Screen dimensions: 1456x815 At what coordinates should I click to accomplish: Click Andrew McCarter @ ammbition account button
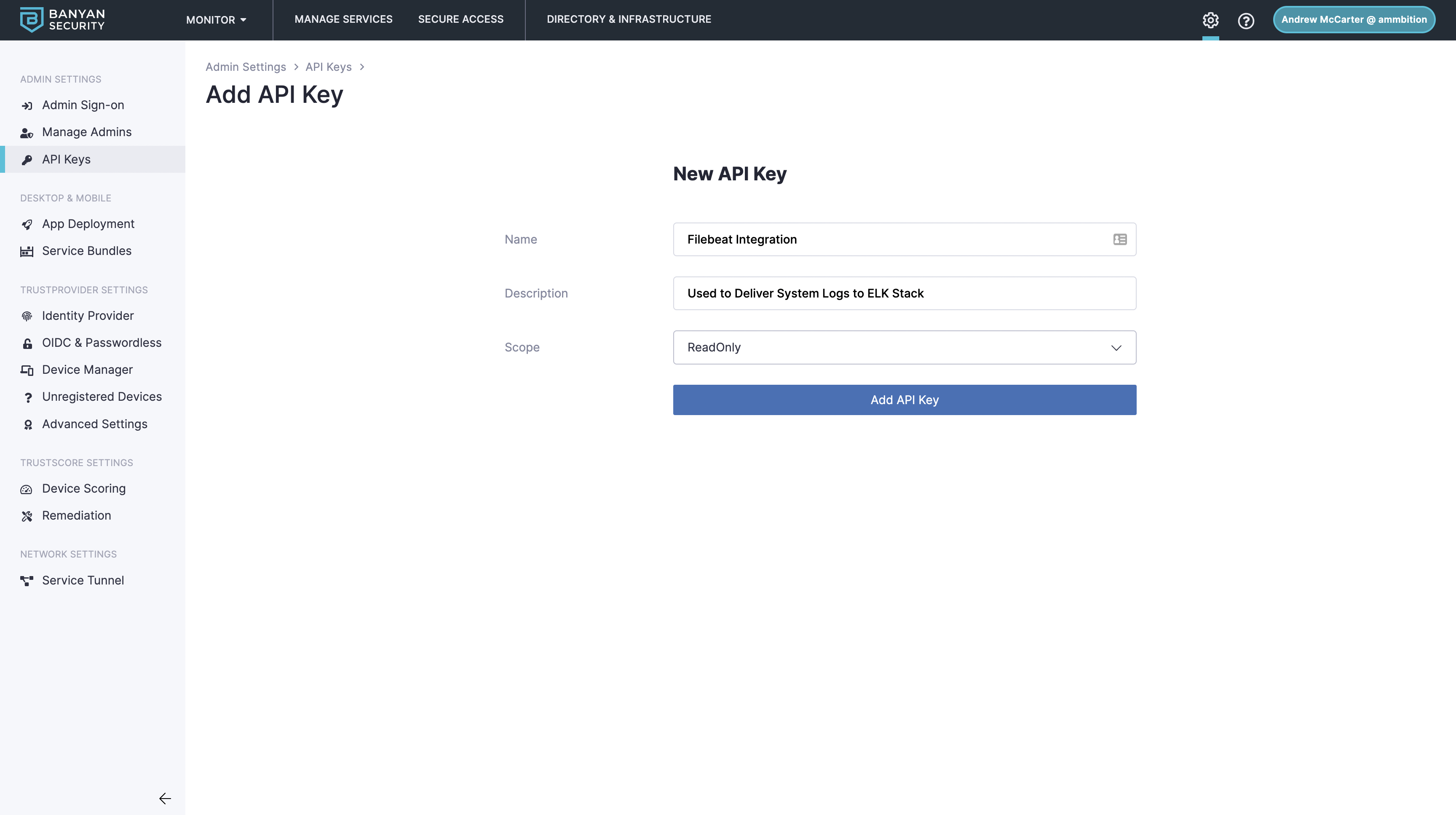[x=1354, y=20]
